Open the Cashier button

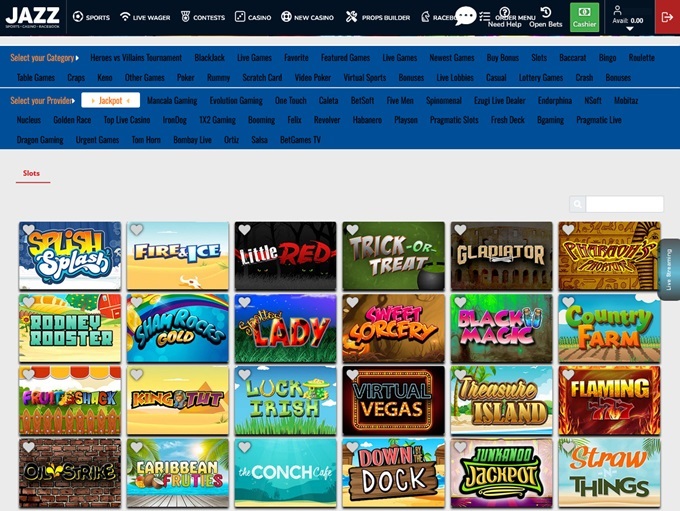(x=584, y=17)
